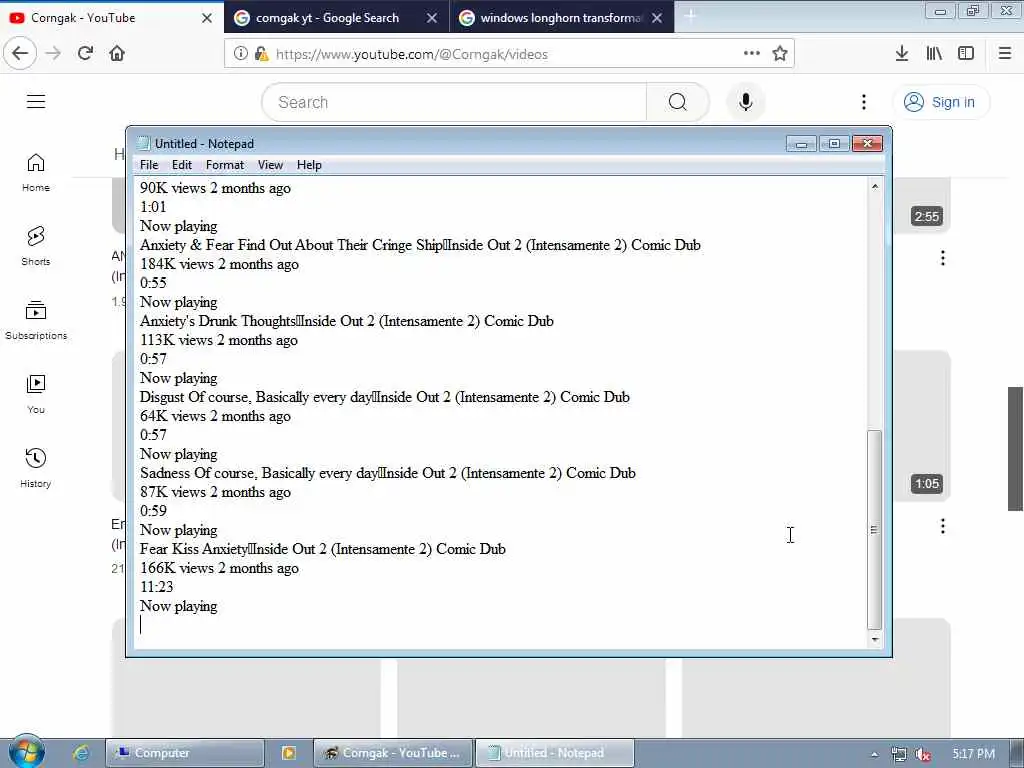Click the 'Sadness Of course' line in Notepad

tap(388, 473)
